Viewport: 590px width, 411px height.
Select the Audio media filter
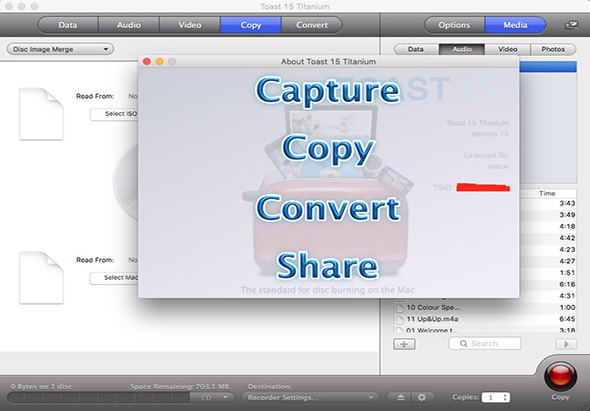(x=462, y=49)
